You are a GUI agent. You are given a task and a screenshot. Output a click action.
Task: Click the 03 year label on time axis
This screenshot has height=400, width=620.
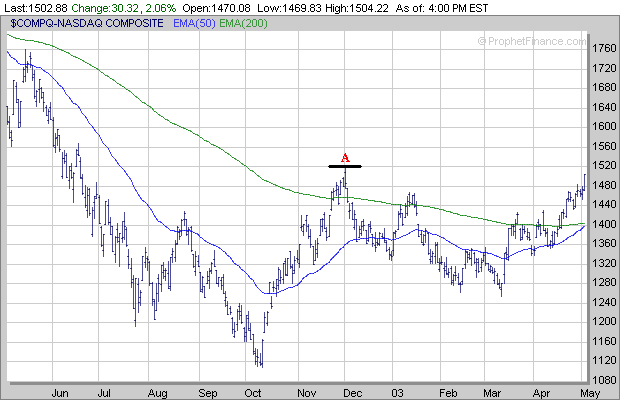[x=397, y=393]
